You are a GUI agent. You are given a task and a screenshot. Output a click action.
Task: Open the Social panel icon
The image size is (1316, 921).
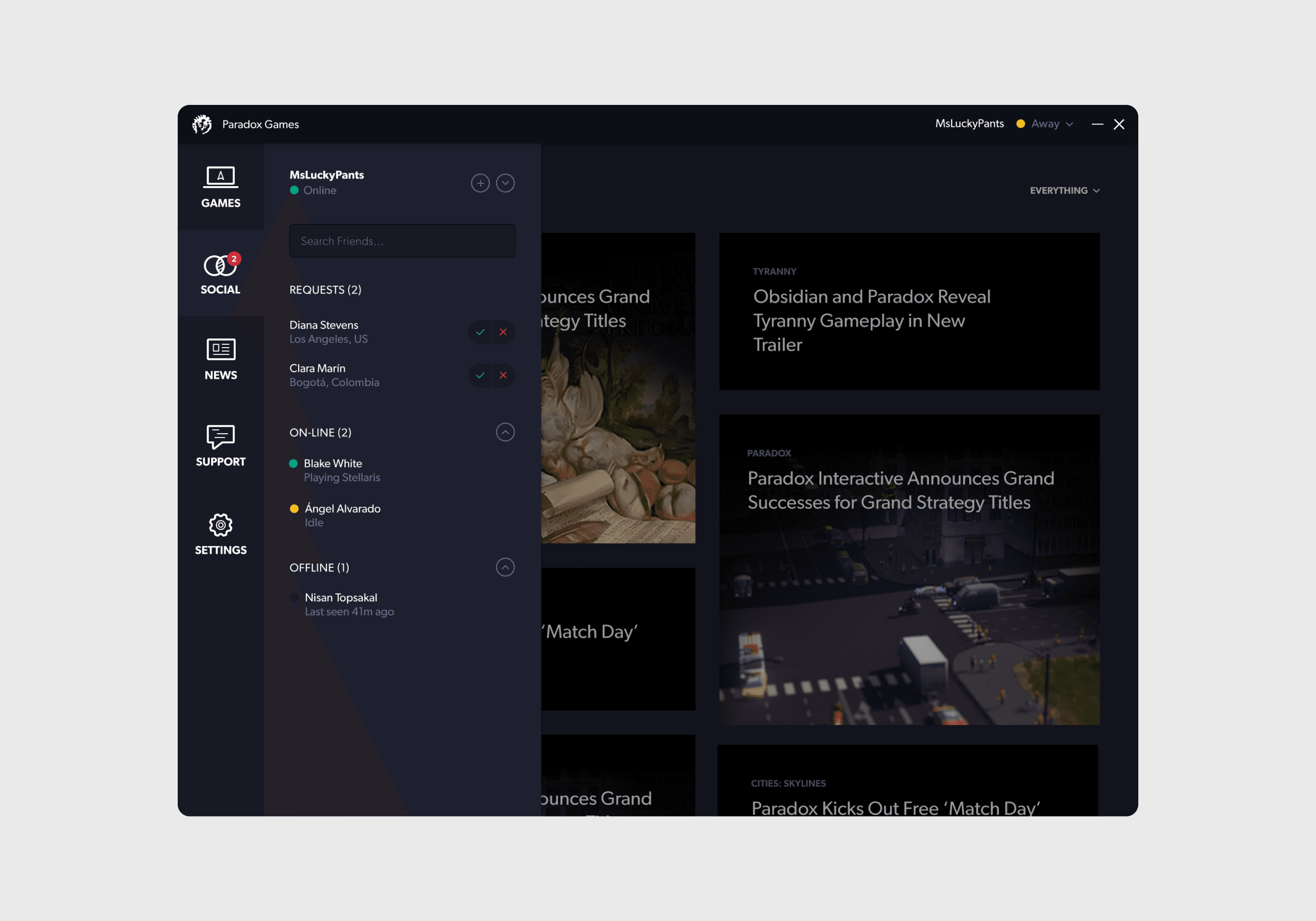pos(220,265)
